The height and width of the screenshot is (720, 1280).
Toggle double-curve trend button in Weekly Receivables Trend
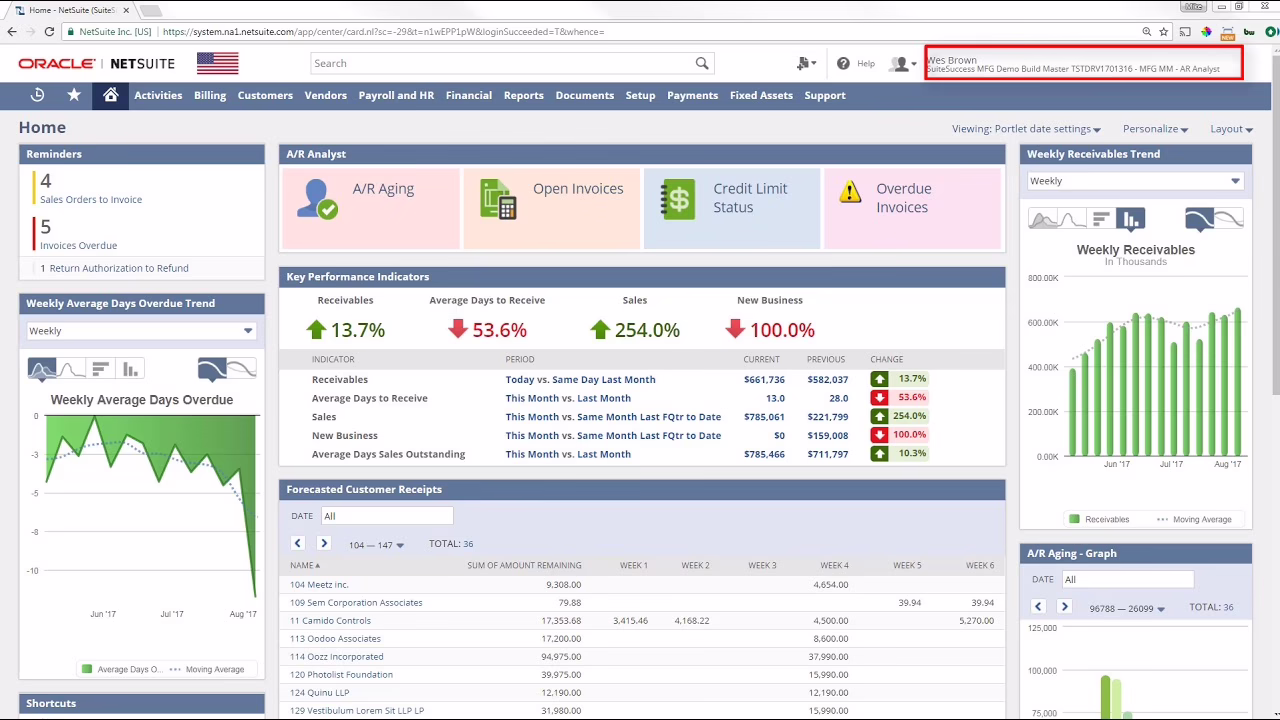[x=1230, y=219]
